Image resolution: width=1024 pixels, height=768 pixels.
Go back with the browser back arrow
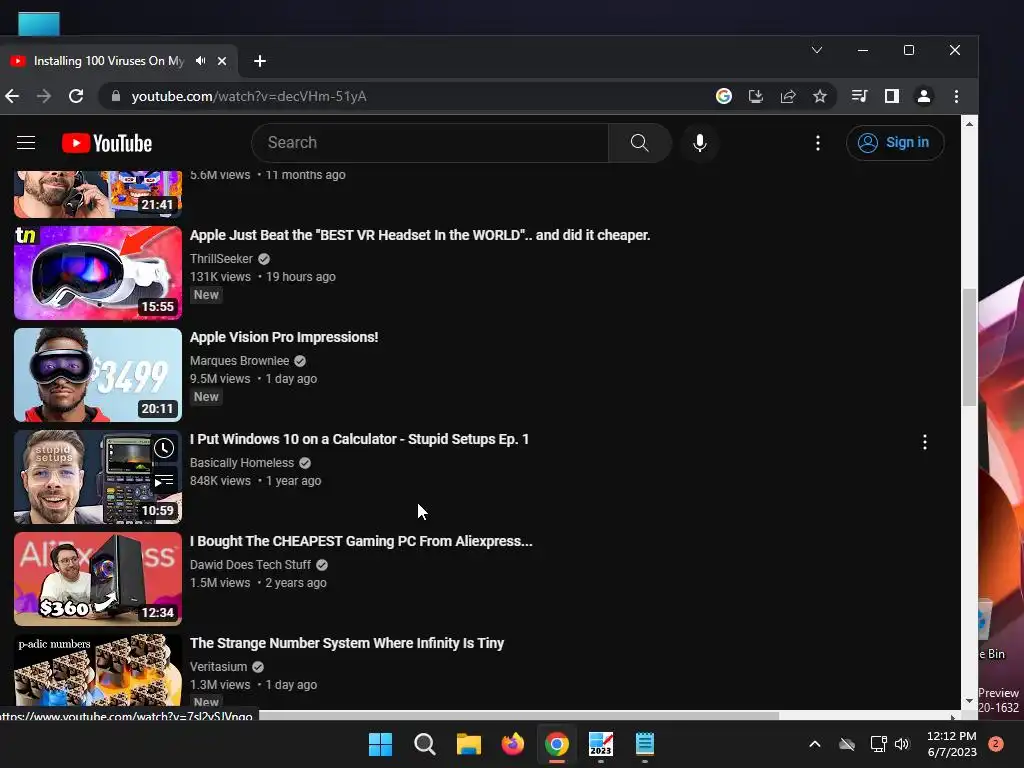tap(12, 96)
